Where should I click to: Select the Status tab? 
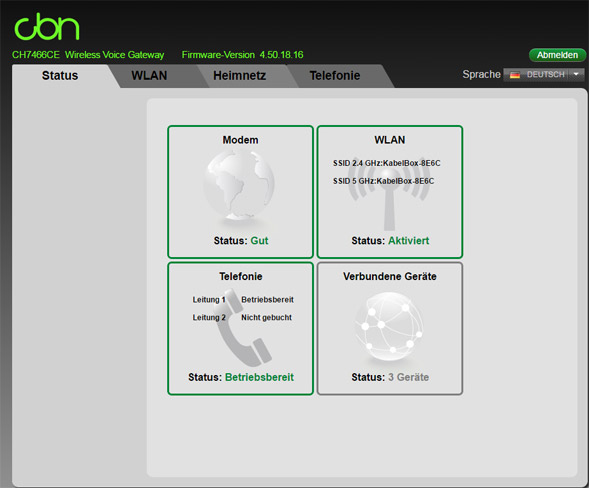(x=60, y=76)
